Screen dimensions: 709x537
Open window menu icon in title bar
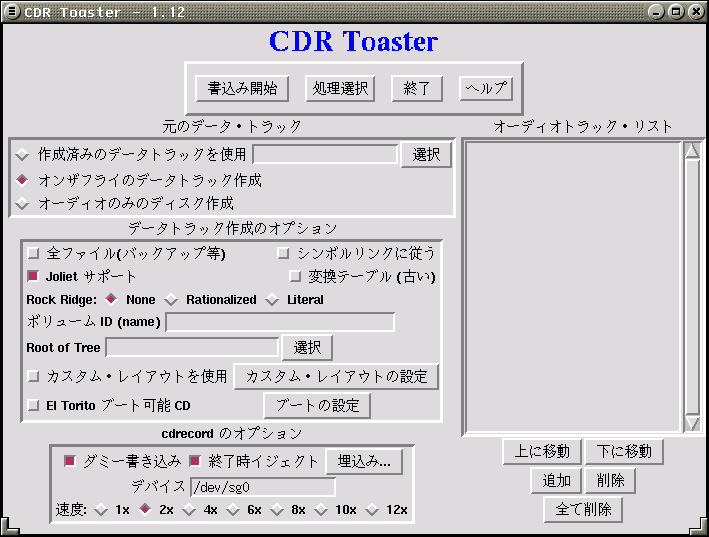(x=12, y=12)
